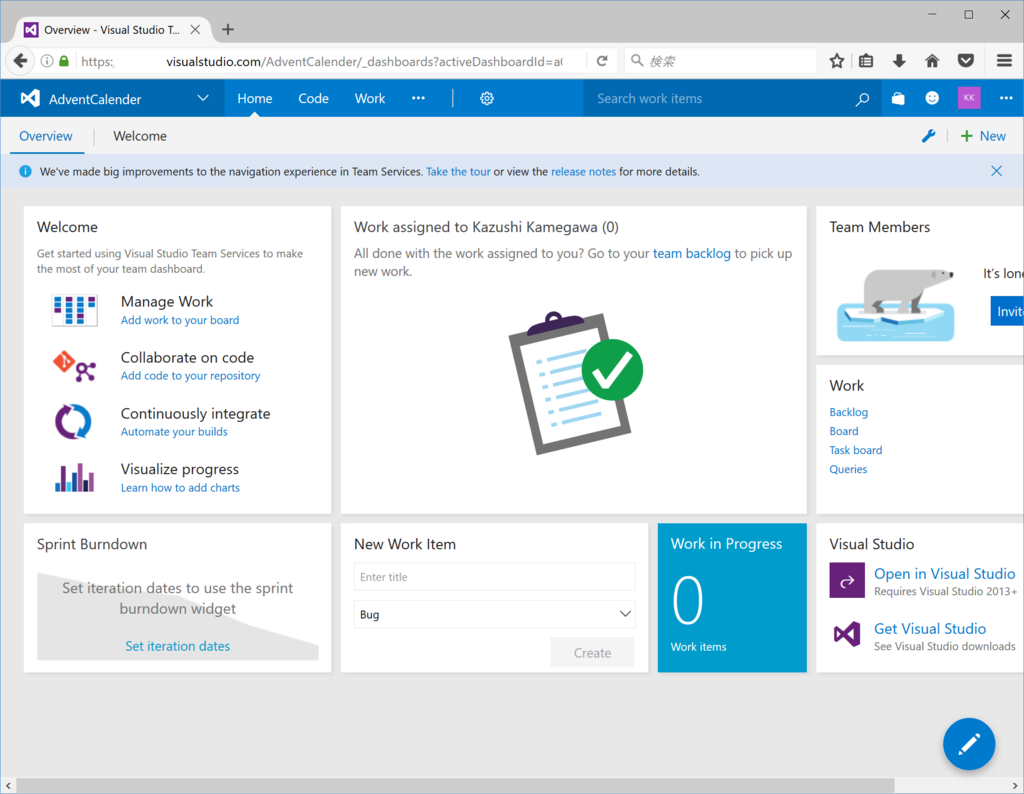Image resolution: width=1024 pixels, height=794 pixels.
Task: Click the Get Visual Studio link
Action: tap(930, 628)
